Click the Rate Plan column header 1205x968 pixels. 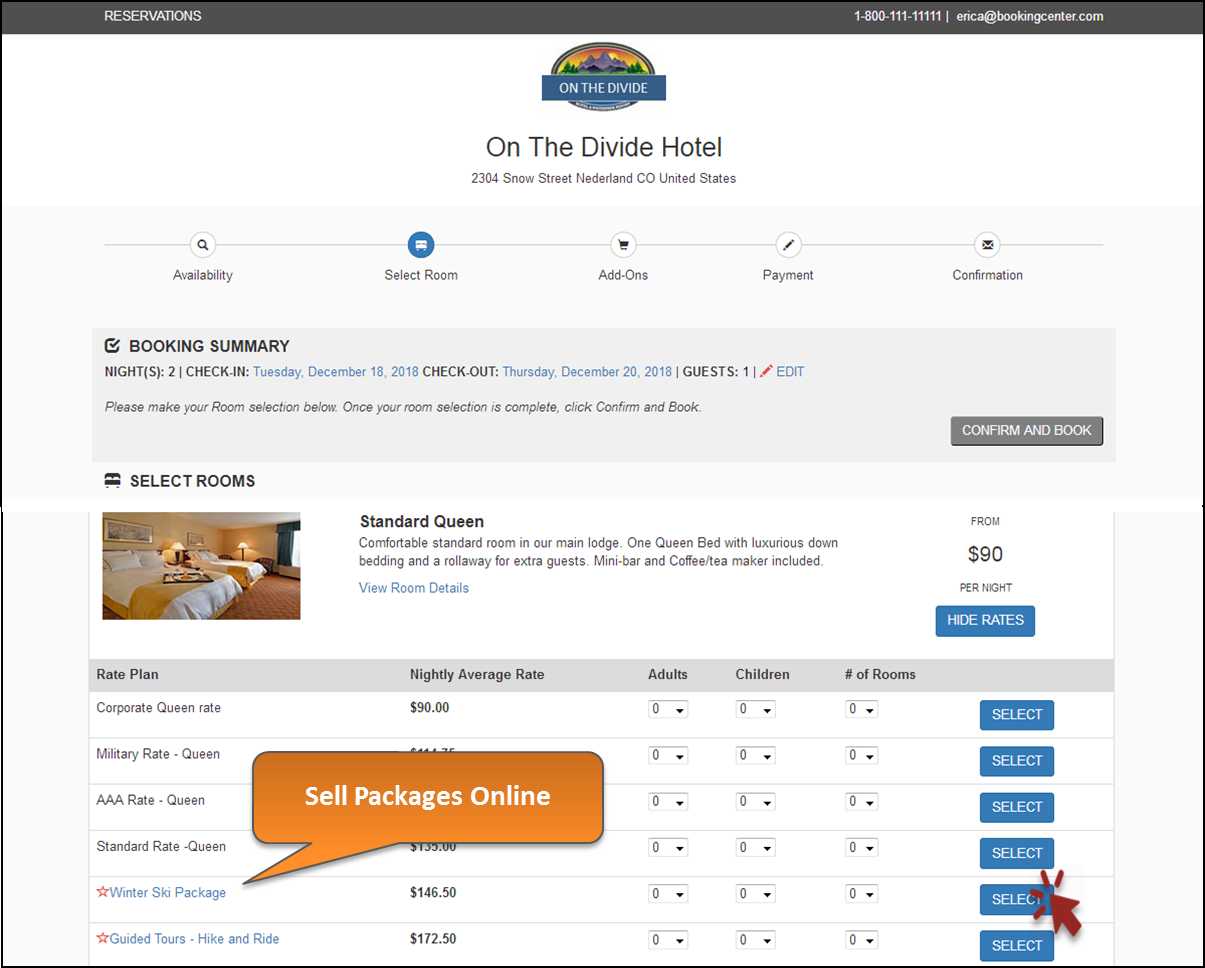pos(127,675)
